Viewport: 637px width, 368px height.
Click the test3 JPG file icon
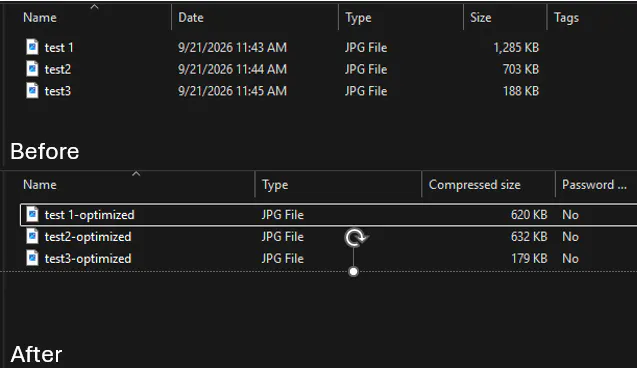(x=32, y=90)
